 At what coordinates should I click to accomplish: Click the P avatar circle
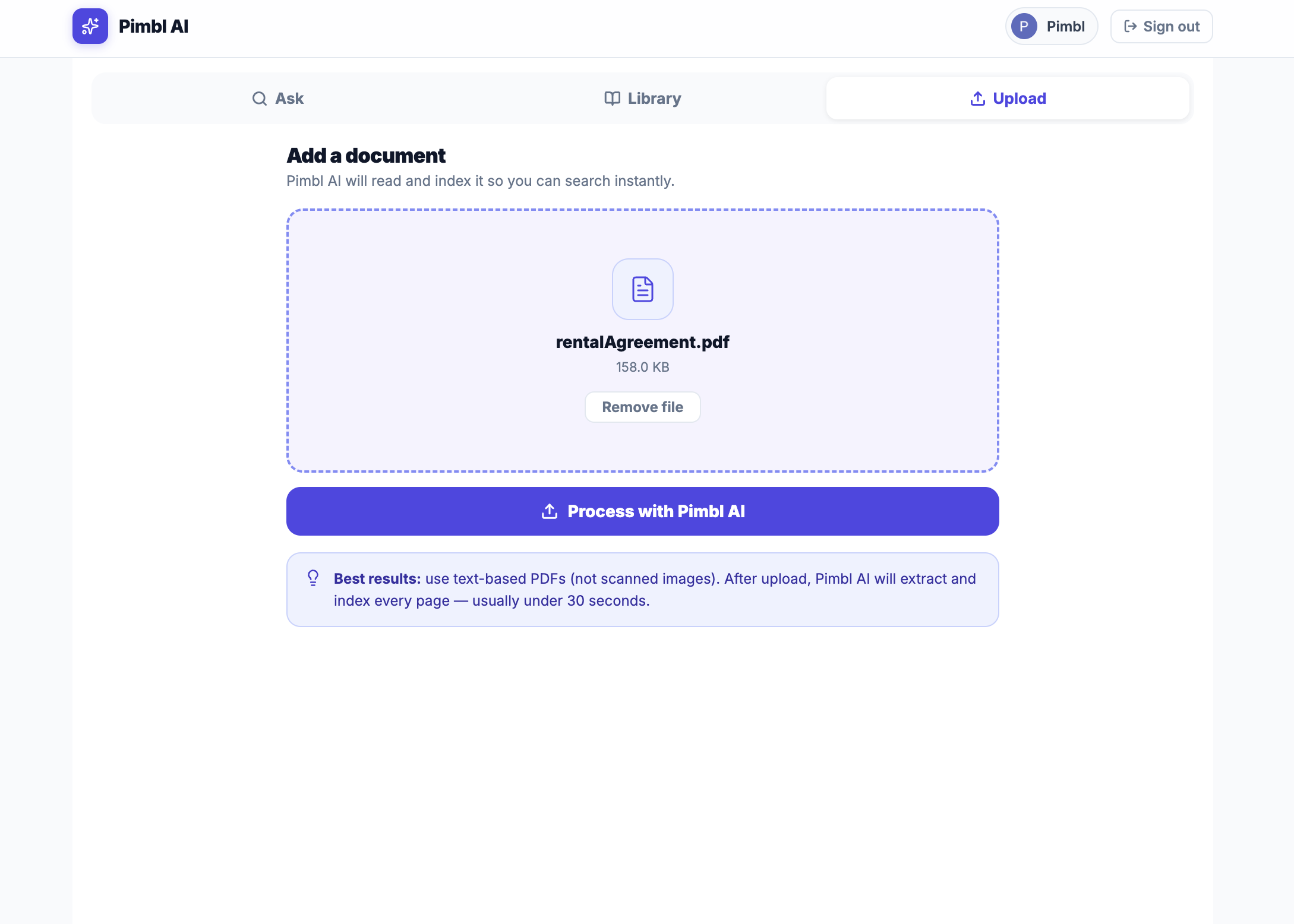click(x=1024, y=26)
